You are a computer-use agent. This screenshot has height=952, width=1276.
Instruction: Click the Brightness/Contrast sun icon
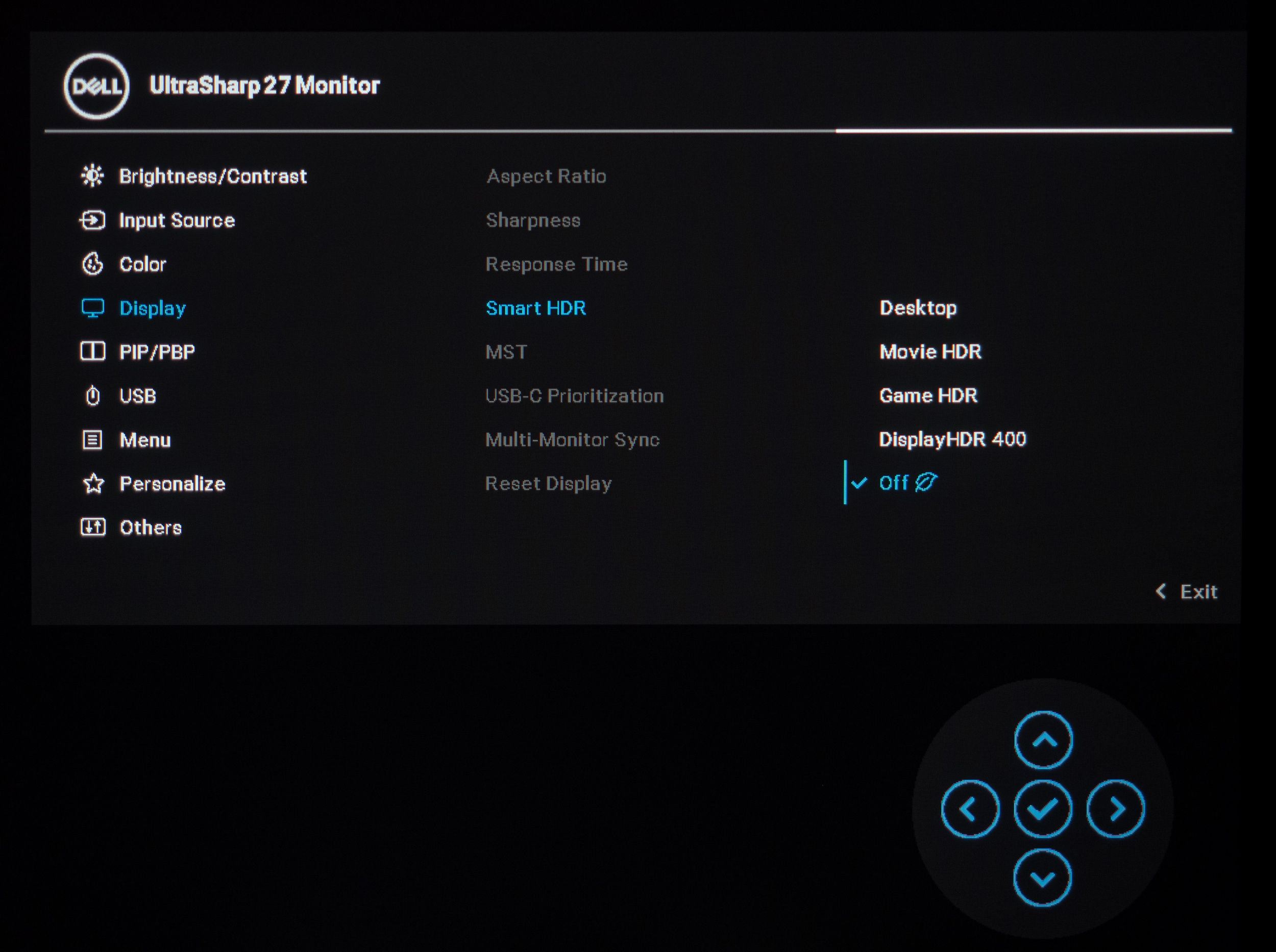pos(92,176)
